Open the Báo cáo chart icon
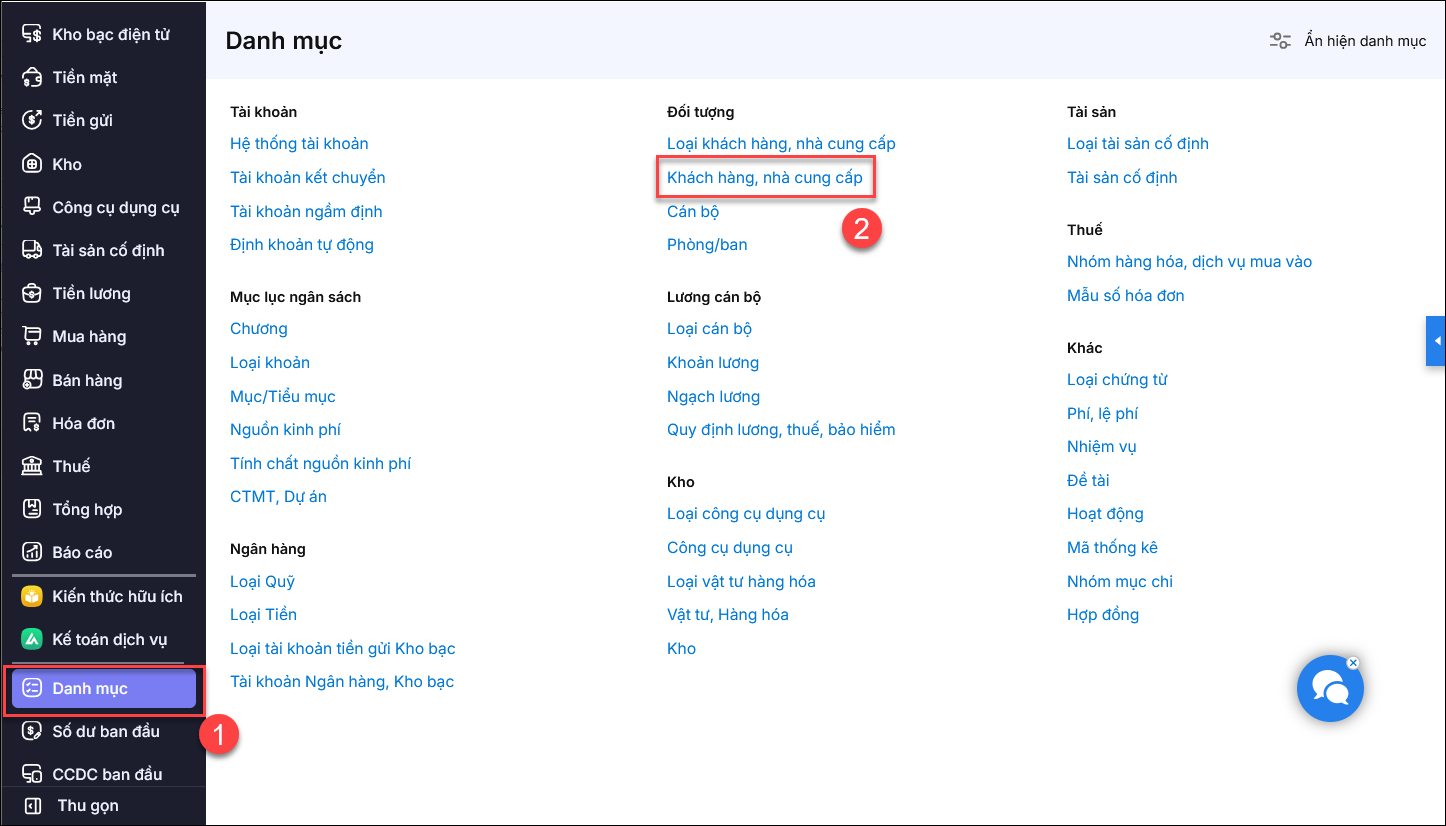Image resolution: width=1446 pixels, height=826 pixels. click(32, 553)
